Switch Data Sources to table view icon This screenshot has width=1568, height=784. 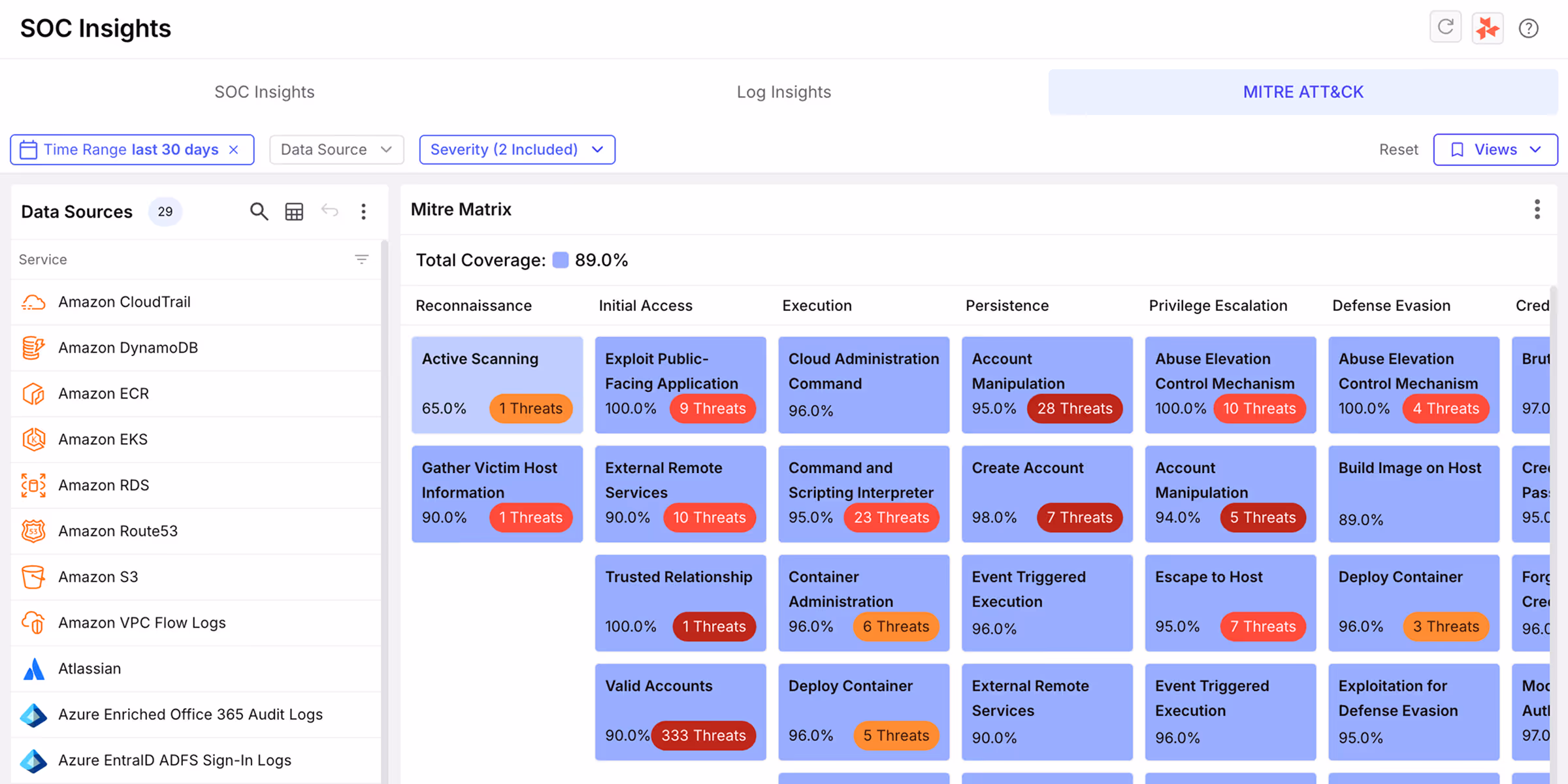pos(294,211)
